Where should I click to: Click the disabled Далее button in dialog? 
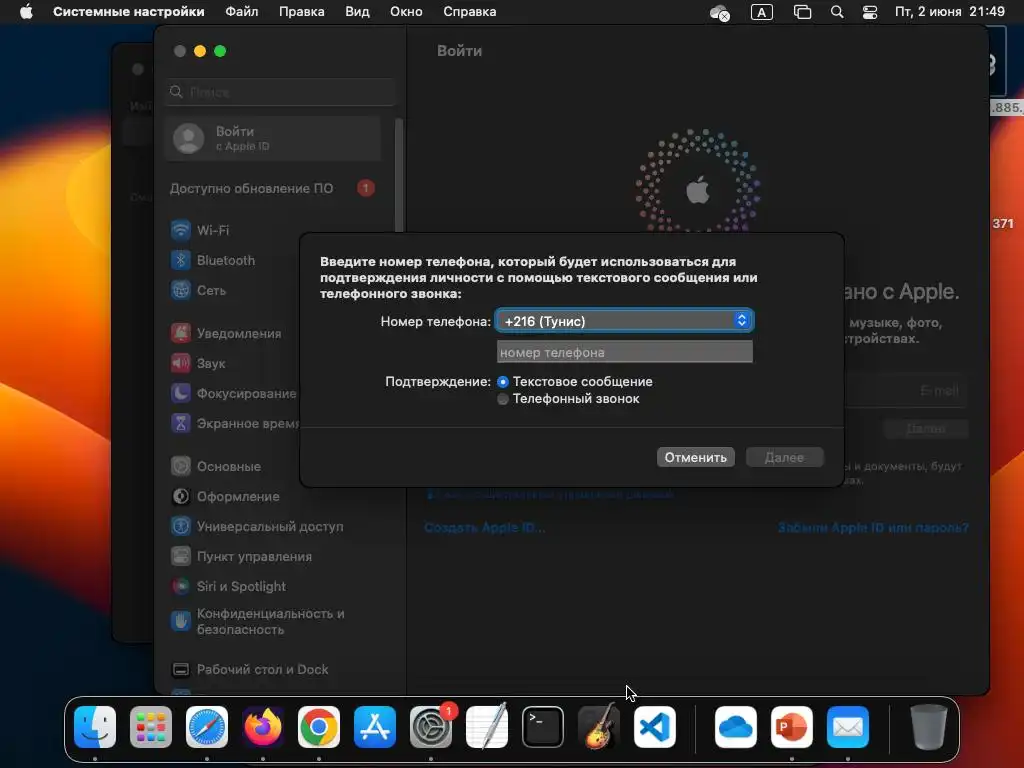pos(784,457)
